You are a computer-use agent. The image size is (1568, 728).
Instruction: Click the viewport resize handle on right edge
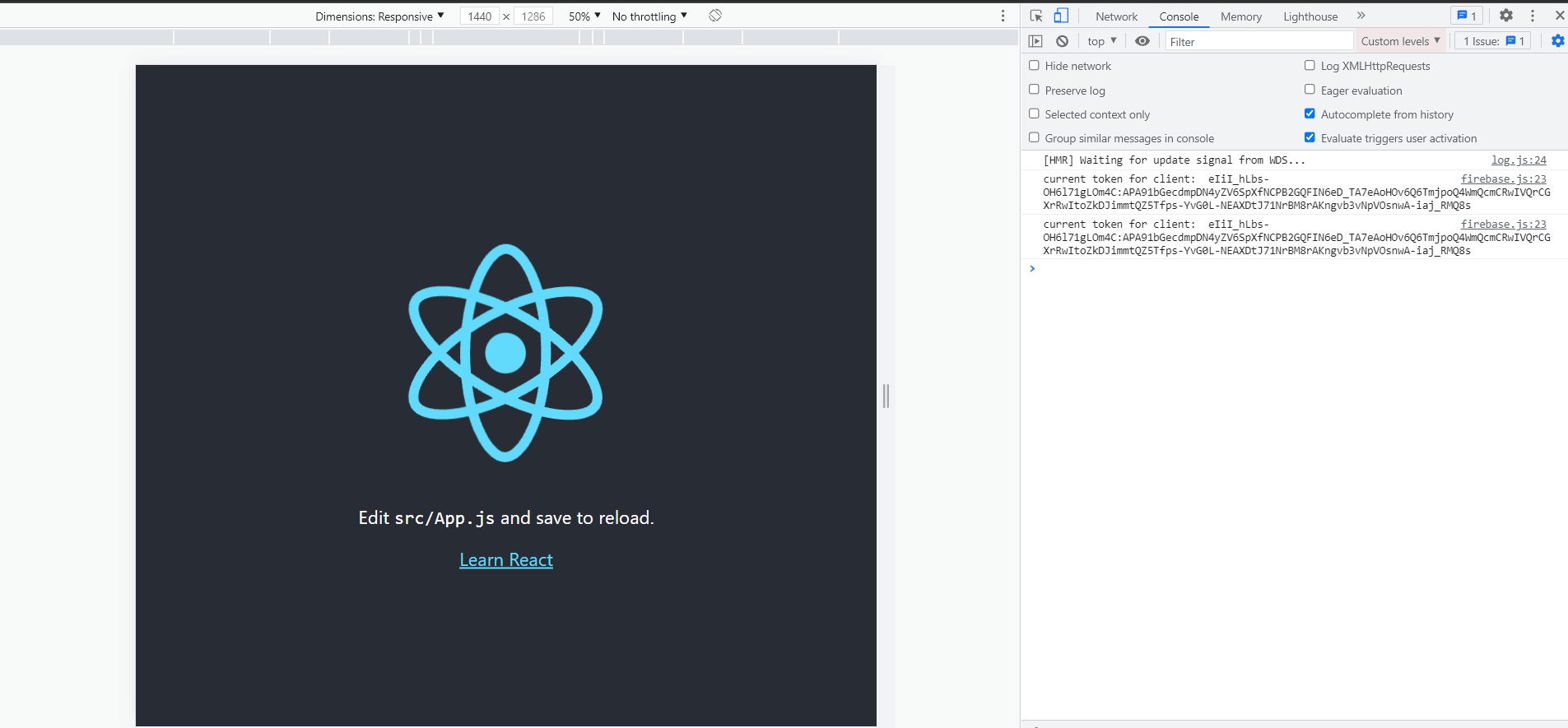point(886,396)
